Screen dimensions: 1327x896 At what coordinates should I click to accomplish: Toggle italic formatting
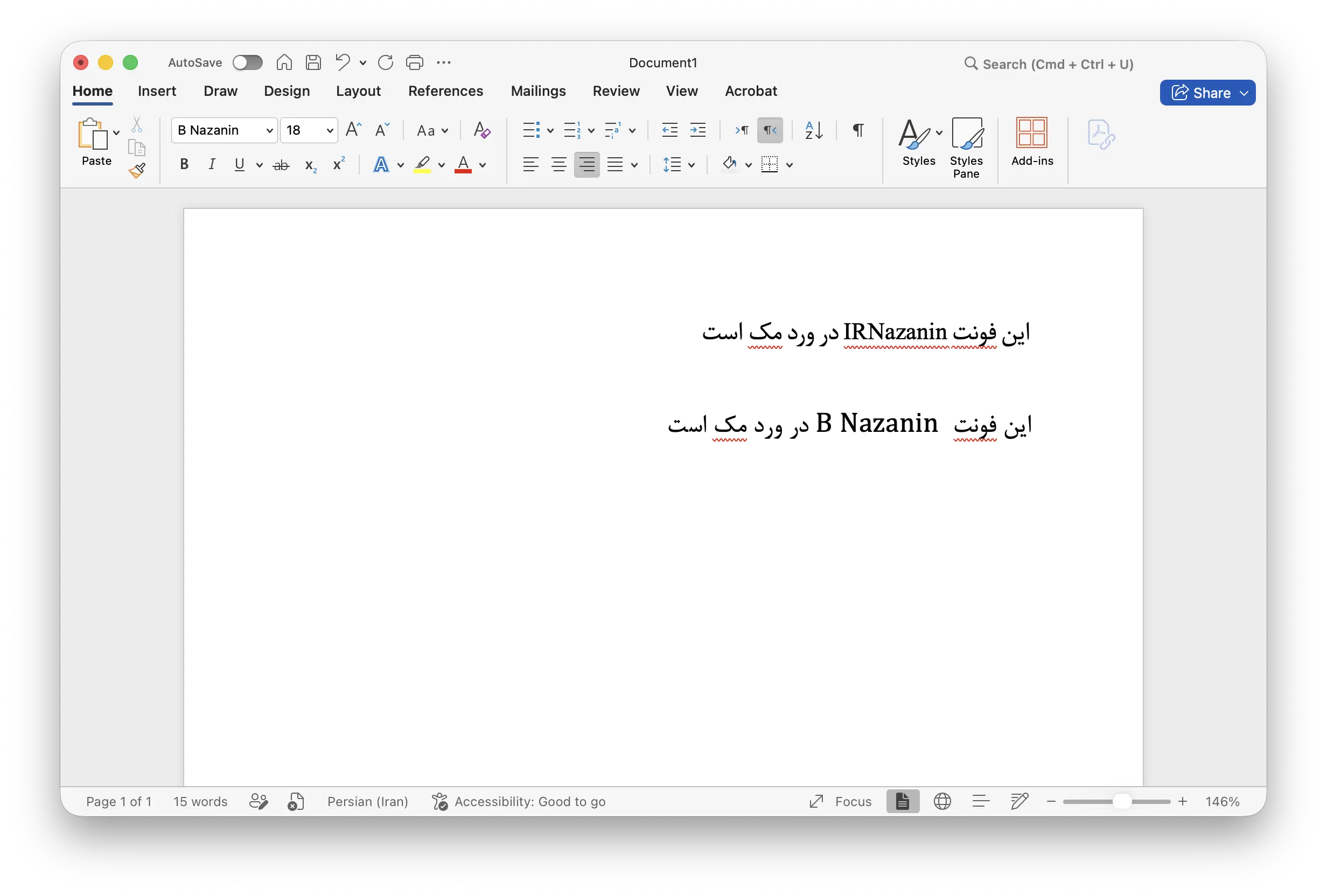point(212,164)
